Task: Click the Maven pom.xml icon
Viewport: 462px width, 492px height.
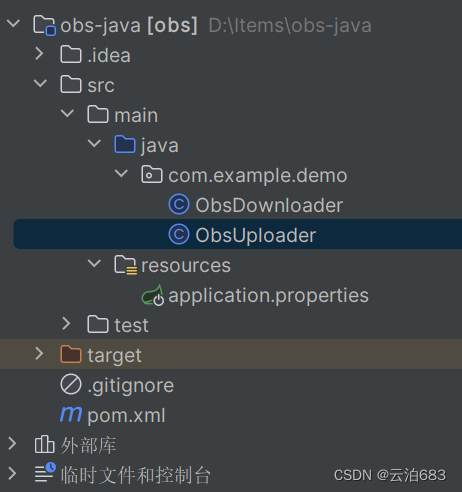Action: point(71,414)
